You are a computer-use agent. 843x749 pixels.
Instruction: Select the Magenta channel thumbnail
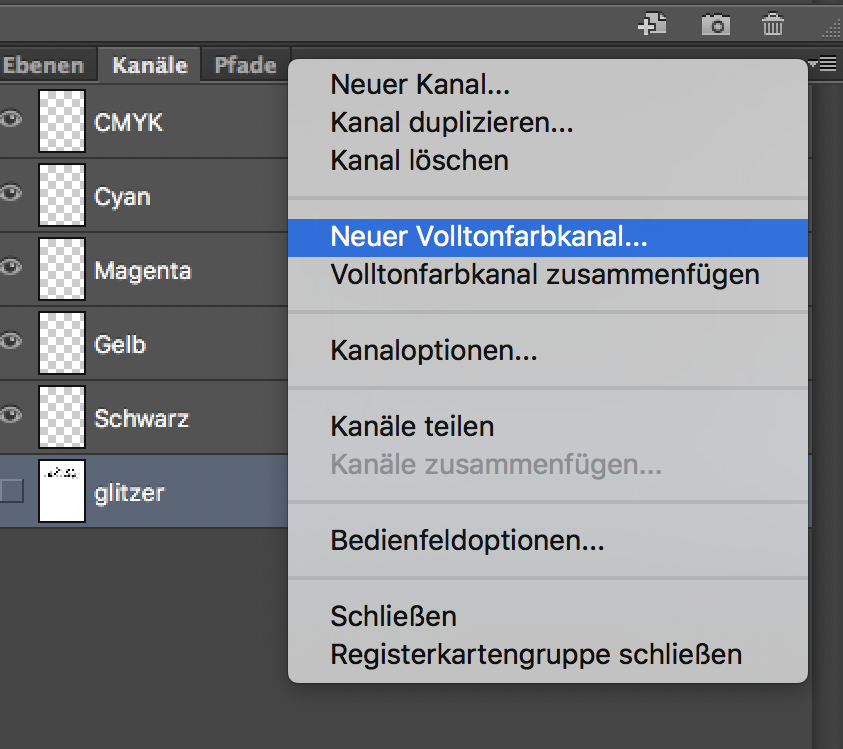(61, 269)
